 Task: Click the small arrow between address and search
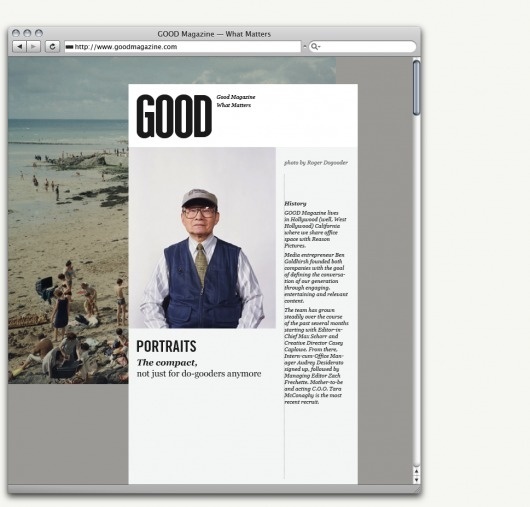(x=305, y=46)
